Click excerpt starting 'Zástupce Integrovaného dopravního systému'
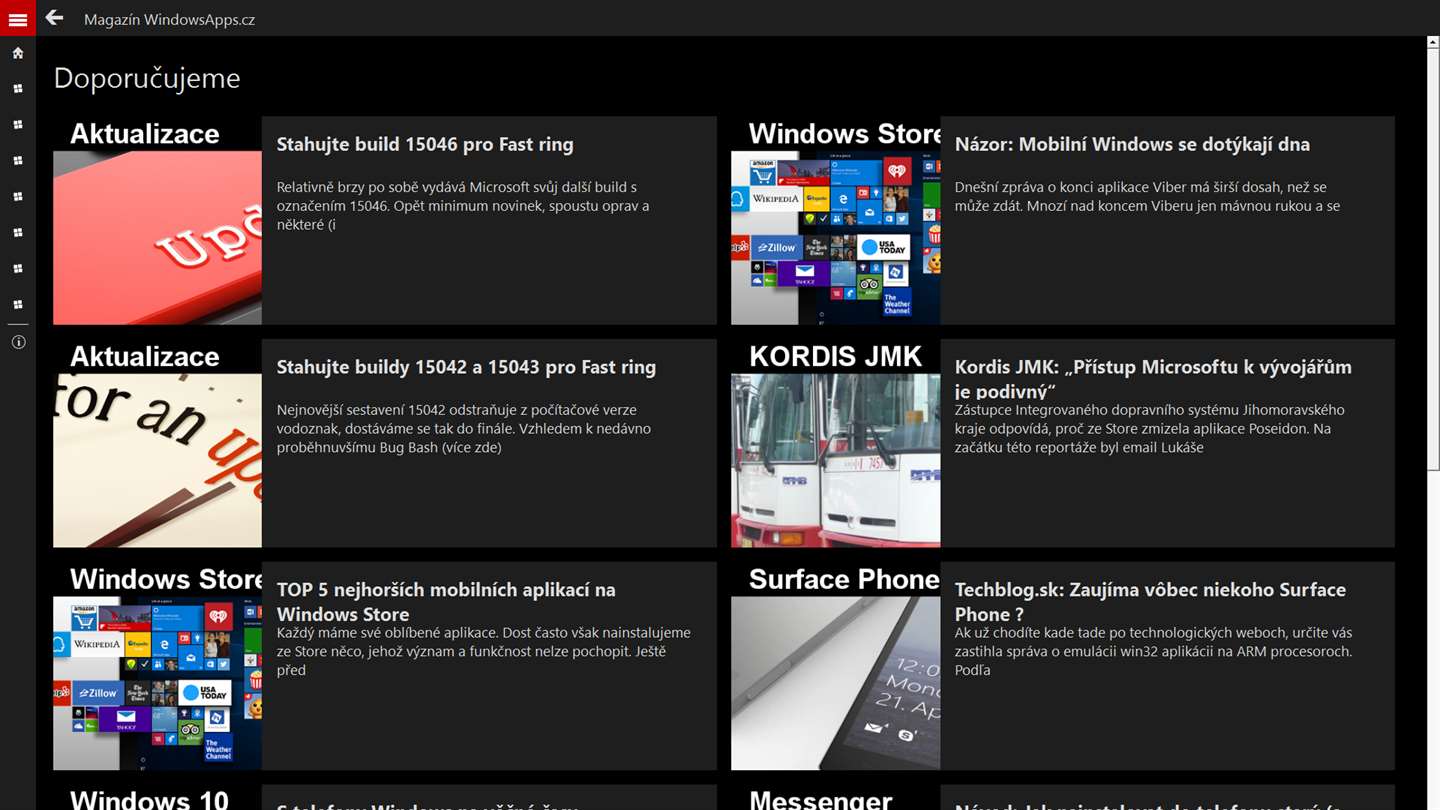1440x810 pixels. click(1150, 428)
